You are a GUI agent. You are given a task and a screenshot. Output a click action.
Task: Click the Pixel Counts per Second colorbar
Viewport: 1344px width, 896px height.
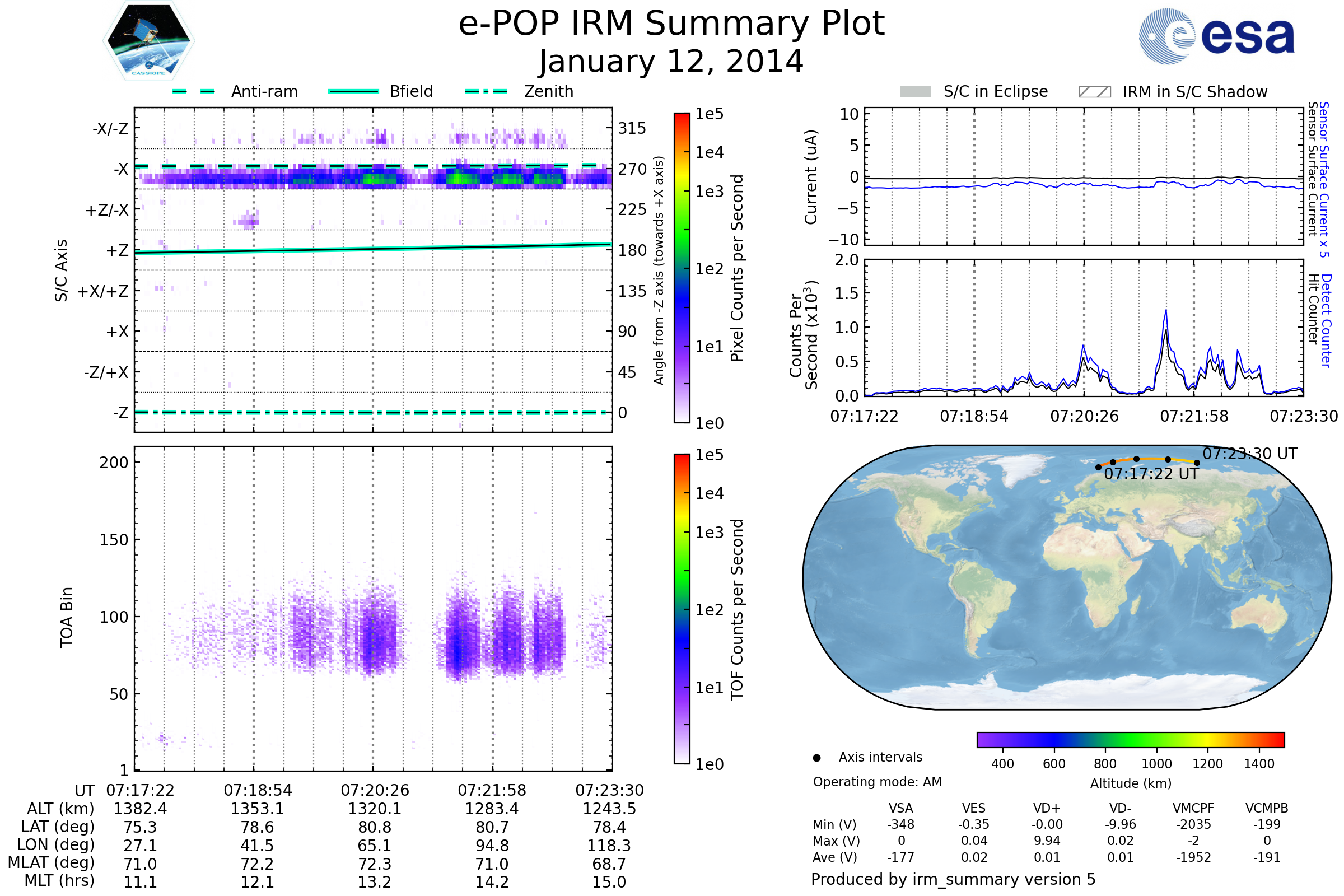[x=682, y=268]
